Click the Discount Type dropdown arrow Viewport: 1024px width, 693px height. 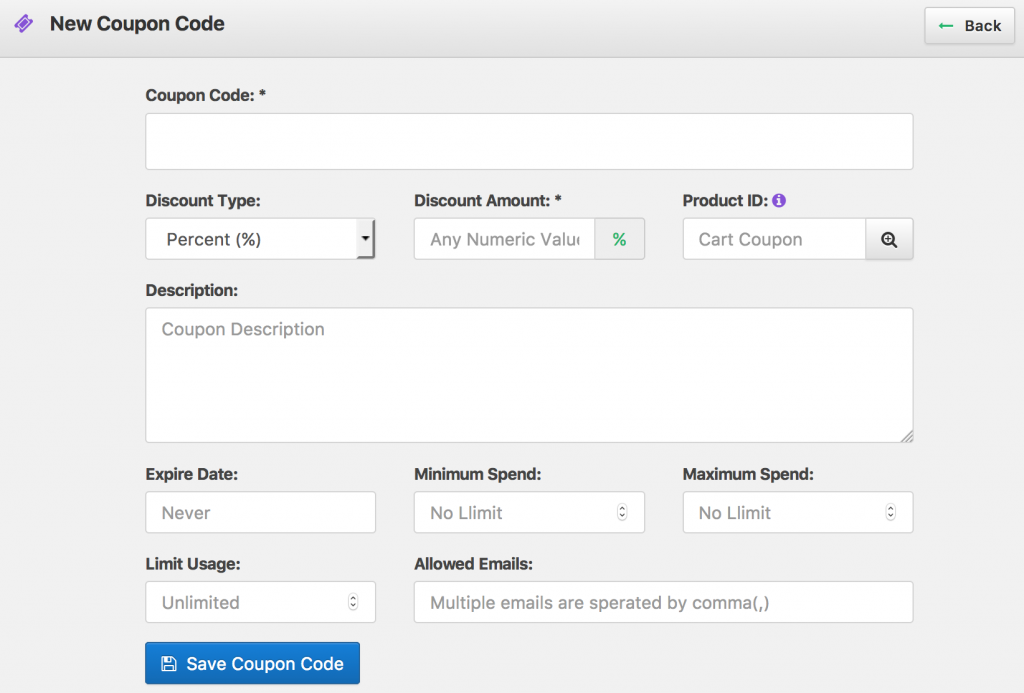(x=365, y=240)
